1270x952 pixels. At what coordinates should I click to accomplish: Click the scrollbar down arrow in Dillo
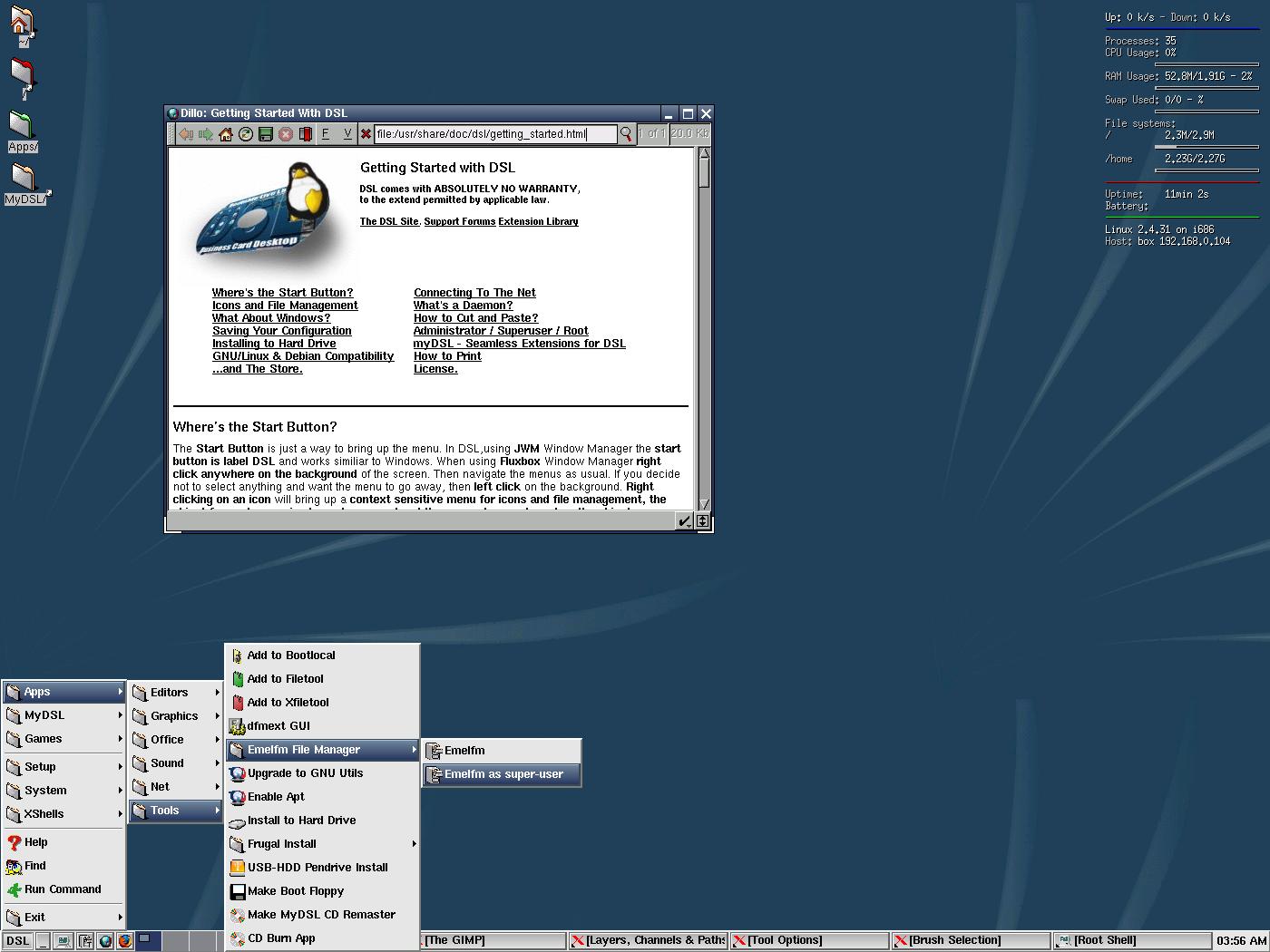click(x=704, y=504)
